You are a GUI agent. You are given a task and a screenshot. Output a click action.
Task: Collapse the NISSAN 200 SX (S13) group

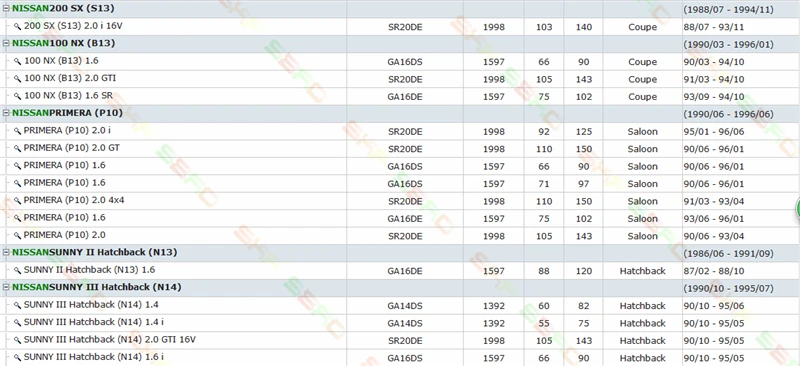click(7, 9)
